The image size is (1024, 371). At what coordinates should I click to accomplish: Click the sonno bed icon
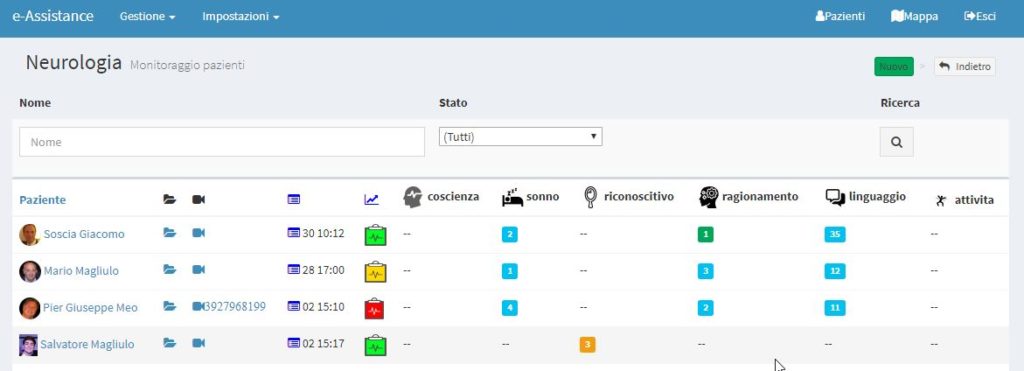[x=512, y=197]
